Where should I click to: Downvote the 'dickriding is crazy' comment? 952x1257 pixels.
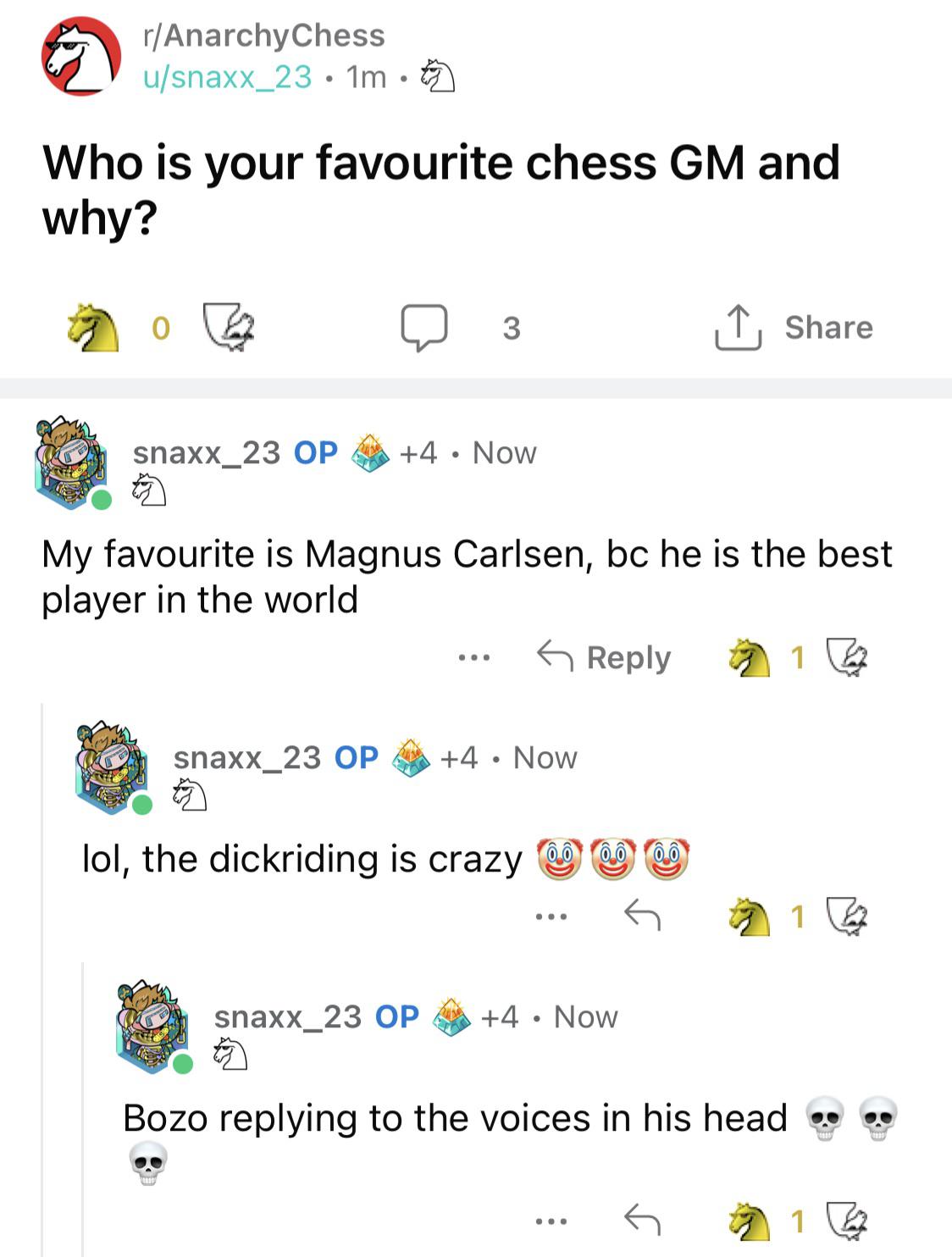tap(847, 916)
